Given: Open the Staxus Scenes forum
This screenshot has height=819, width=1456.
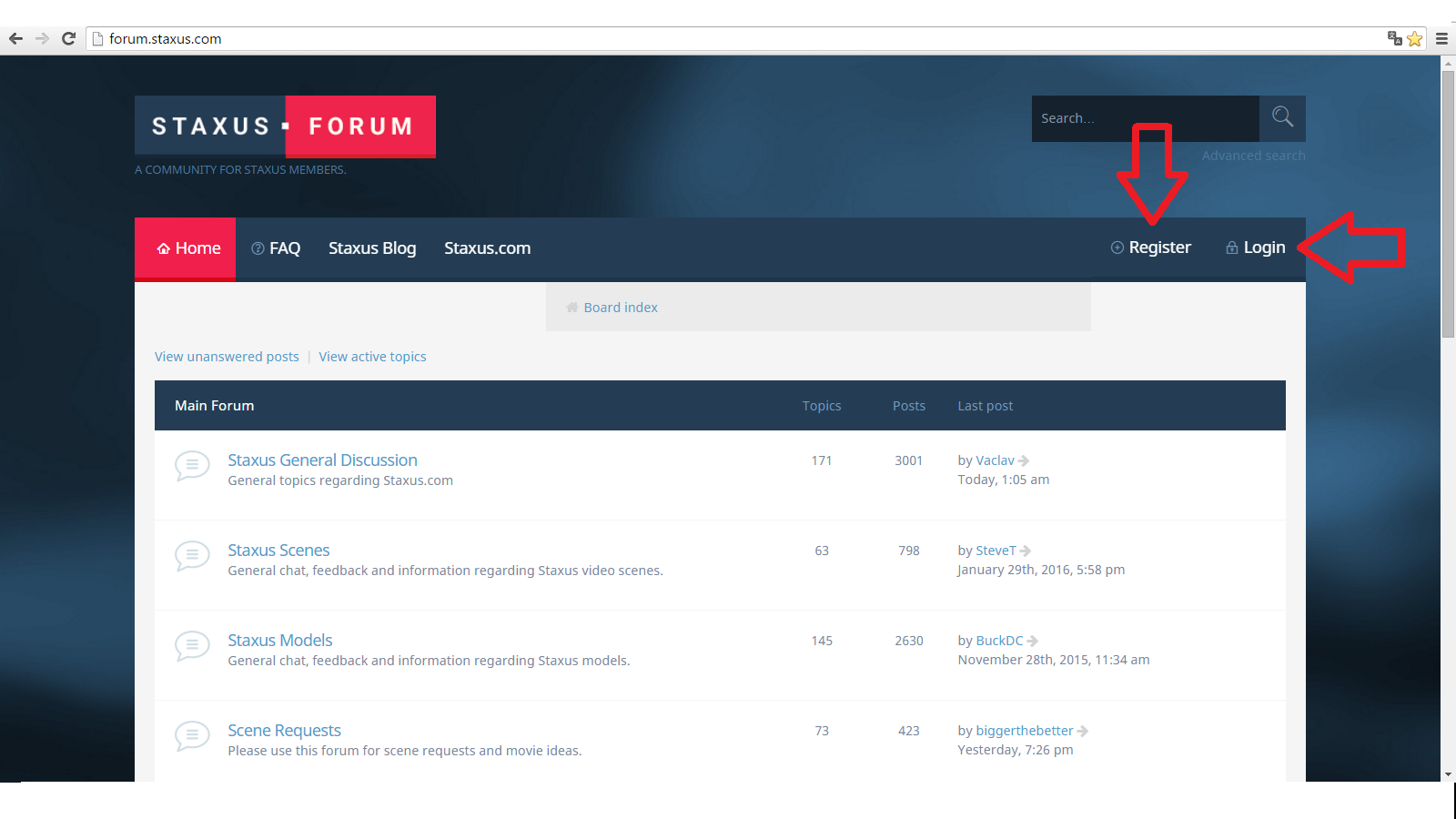Looking at the screenshot, I should pyautogui.click(x=278, y=551).
